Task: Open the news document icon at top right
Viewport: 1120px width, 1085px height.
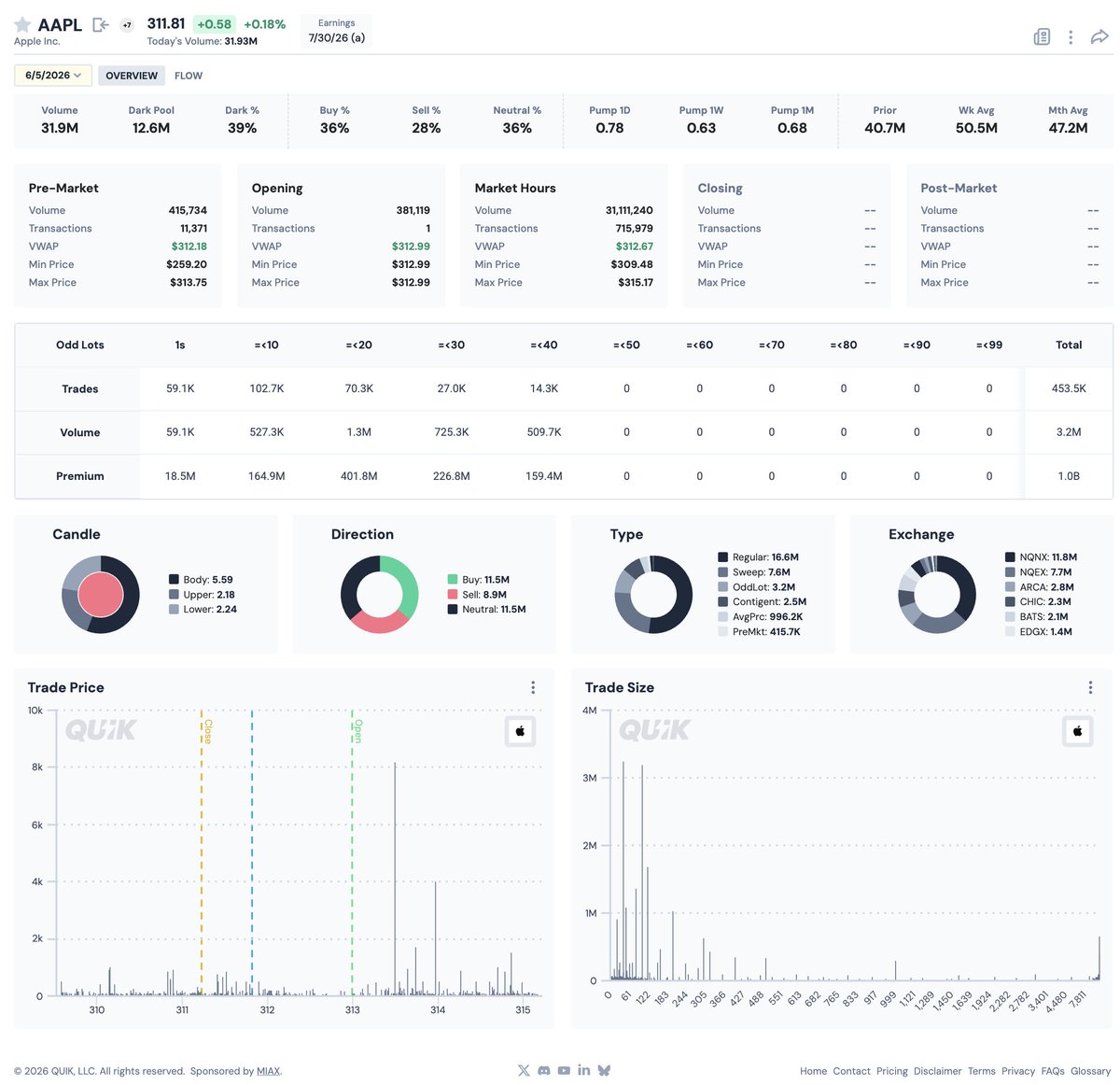Action: pyautogui.click(x=1042, y=36)
